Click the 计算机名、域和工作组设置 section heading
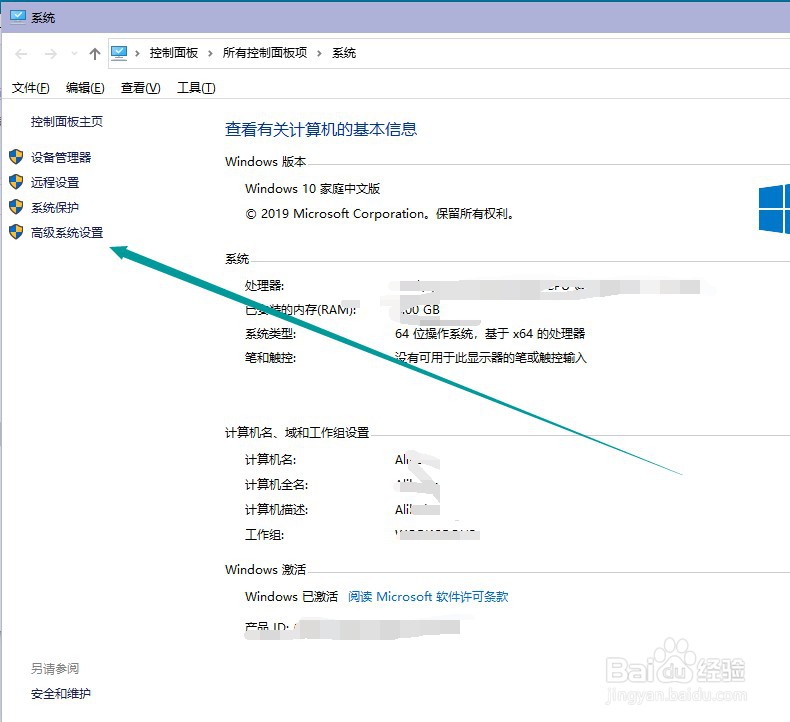This screenshot has height=722, width=790. [x=297, y=432]
